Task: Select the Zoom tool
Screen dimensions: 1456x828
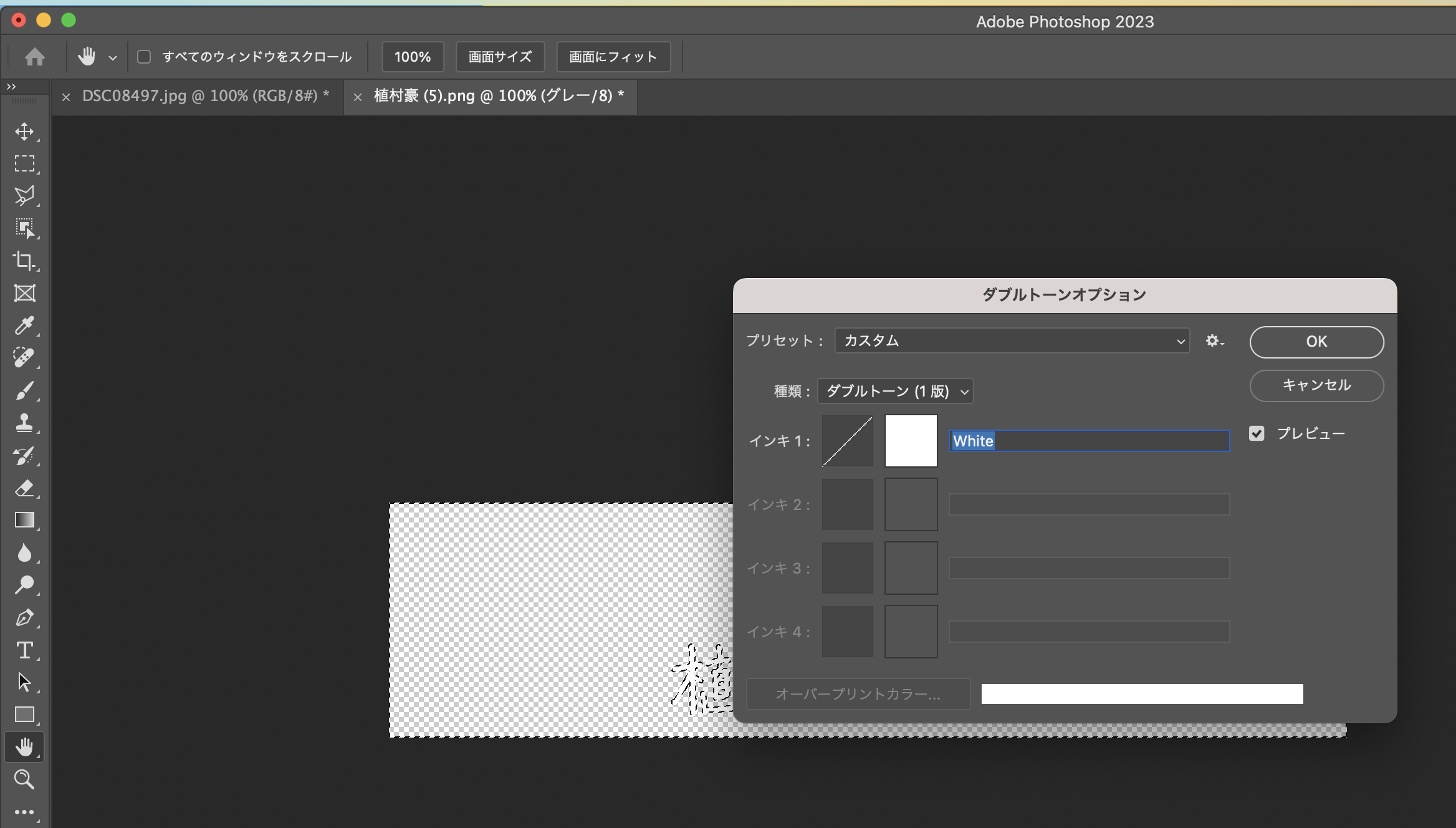Action: pyautogui.click(x=24, y=779)
